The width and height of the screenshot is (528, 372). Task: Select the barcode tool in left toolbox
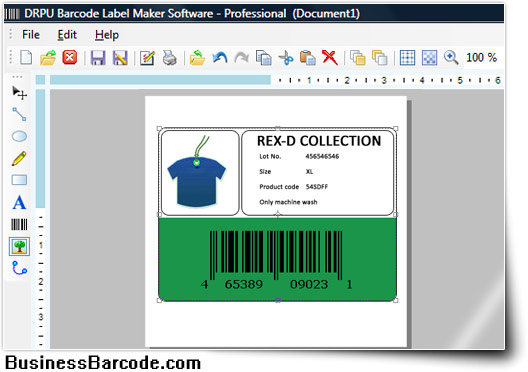point(19,224)
